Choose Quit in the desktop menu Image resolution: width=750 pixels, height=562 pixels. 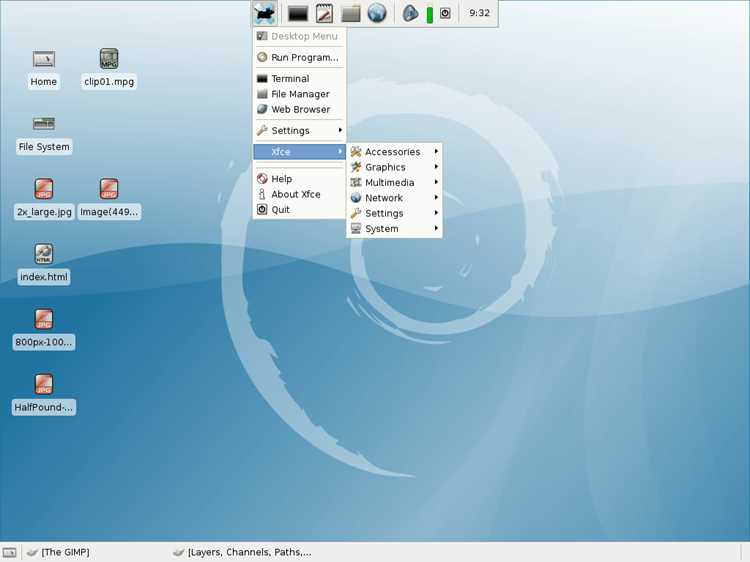(299, 209)
